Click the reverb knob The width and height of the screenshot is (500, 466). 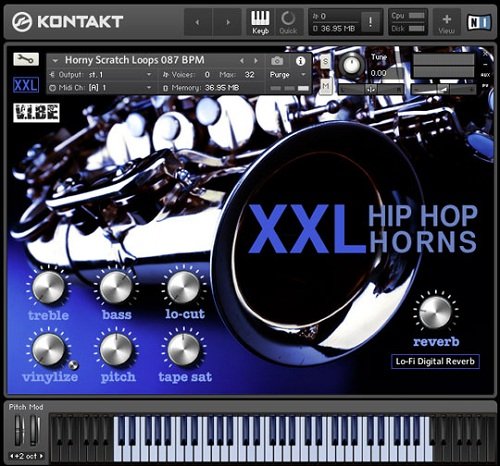pyautogui.click(x=435, y=313)
